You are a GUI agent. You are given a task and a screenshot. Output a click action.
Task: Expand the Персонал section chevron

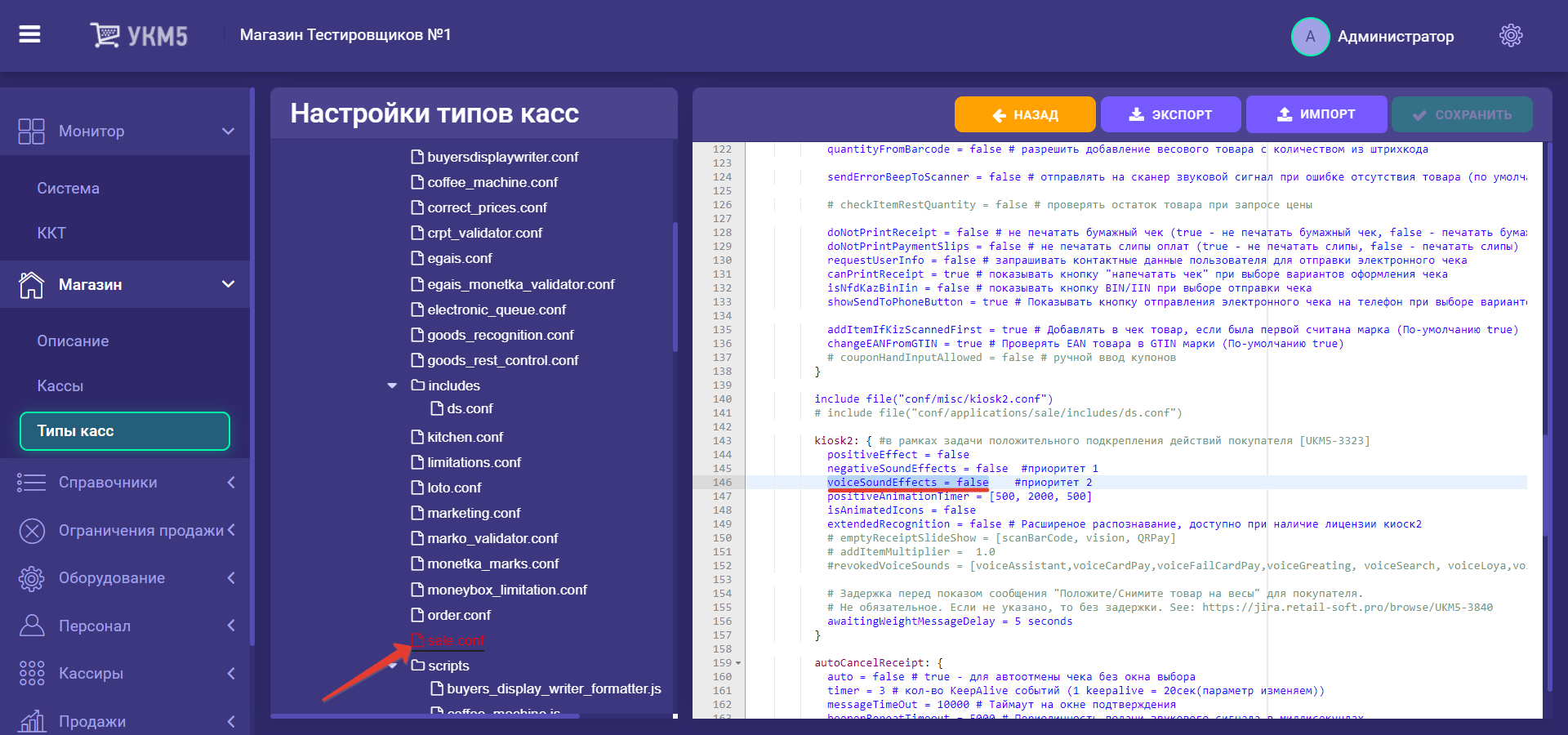click(231, 626)
